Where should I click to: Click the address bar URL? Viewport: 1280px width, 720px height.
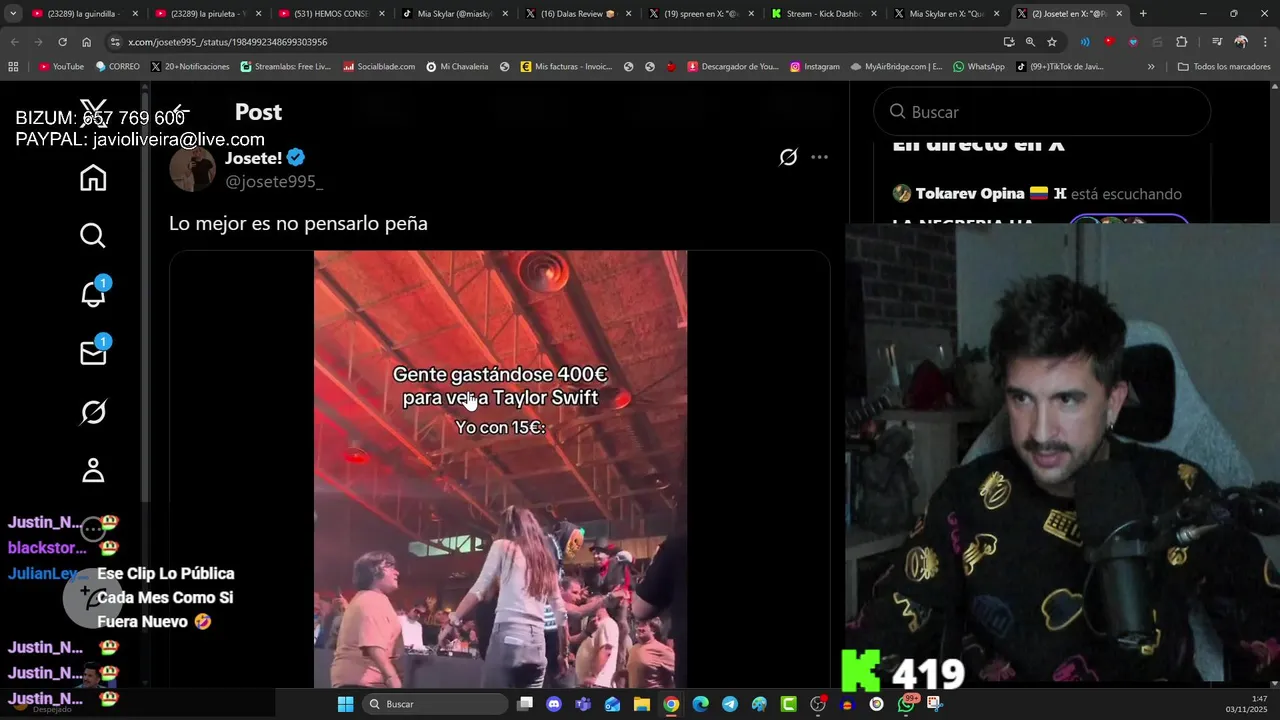click(228, 42)
